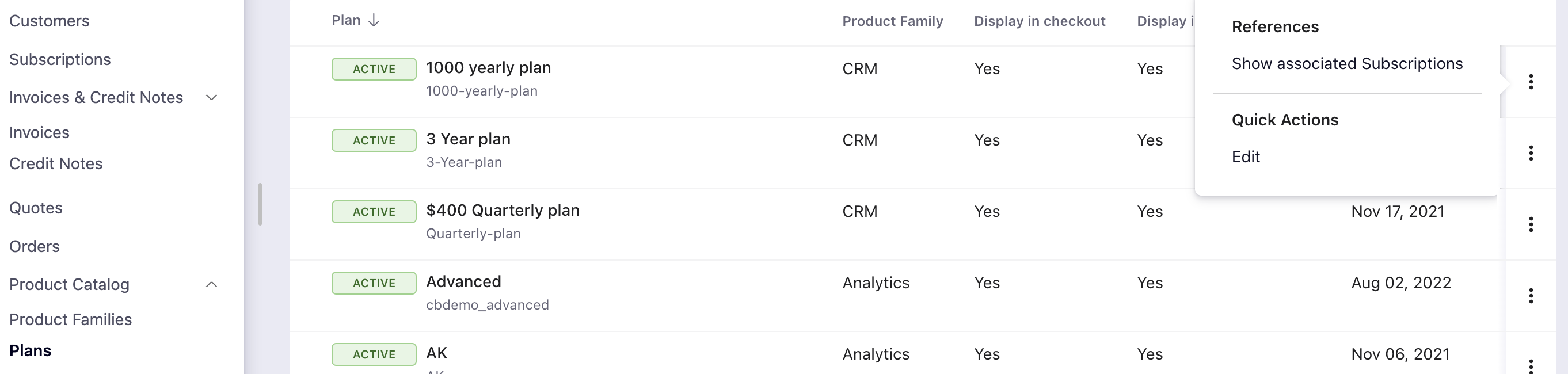Collapse the Product Catalog section
This screenshot has height=374, width=1568.
(x=212, y=285)
